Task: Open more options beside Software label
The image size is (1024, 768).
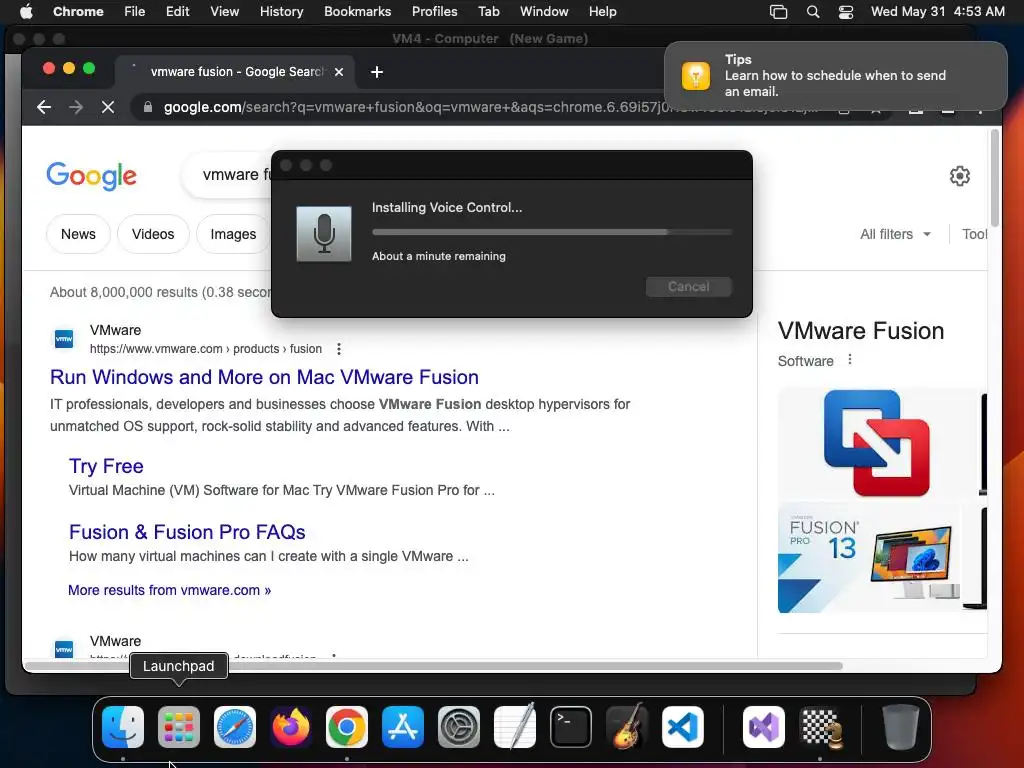Action: pyautogui.click(x=850, y=360)
